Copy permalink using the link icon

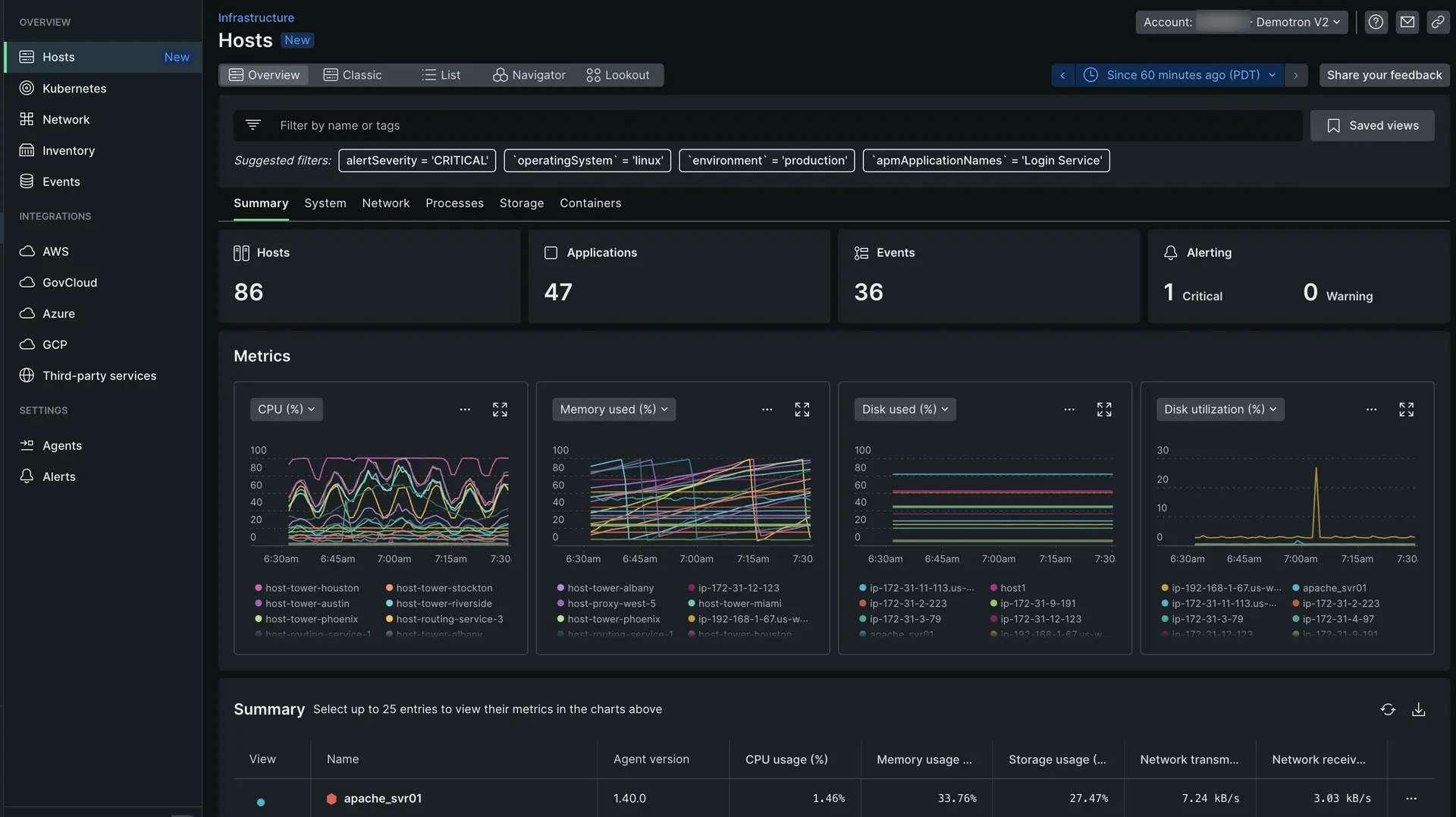[x=1438, y=22]
